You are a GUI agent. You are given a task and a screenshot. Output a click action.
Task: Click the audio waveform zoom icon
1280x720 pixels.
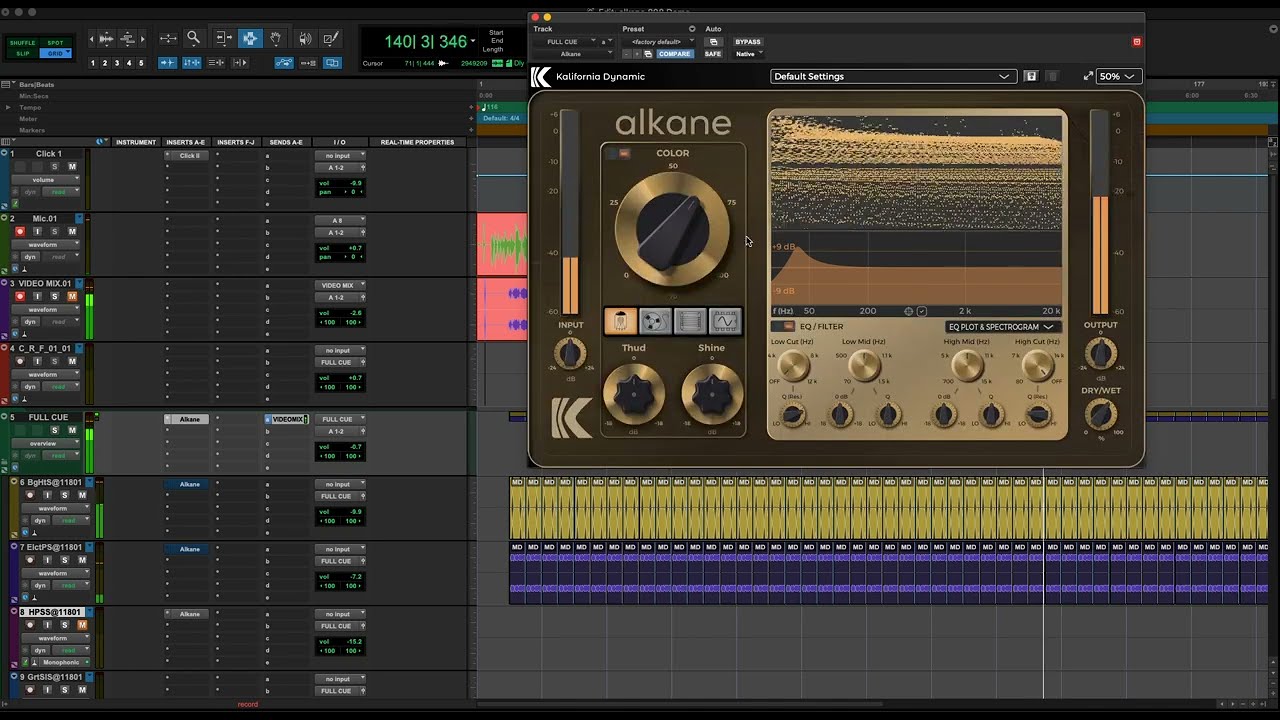(104, 39)
